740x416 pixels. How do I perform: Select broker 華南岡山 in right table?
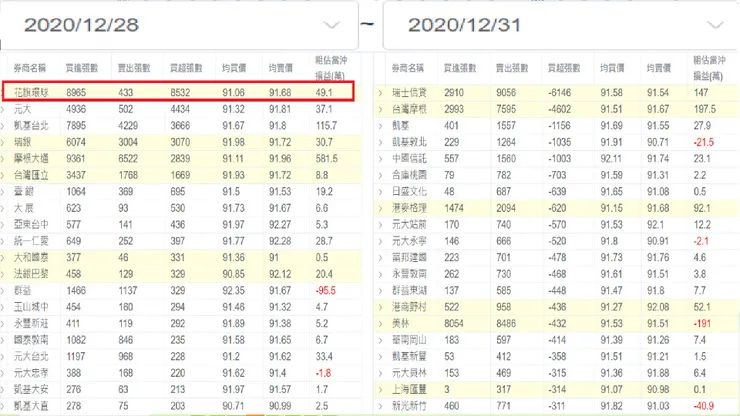[409, 340]
